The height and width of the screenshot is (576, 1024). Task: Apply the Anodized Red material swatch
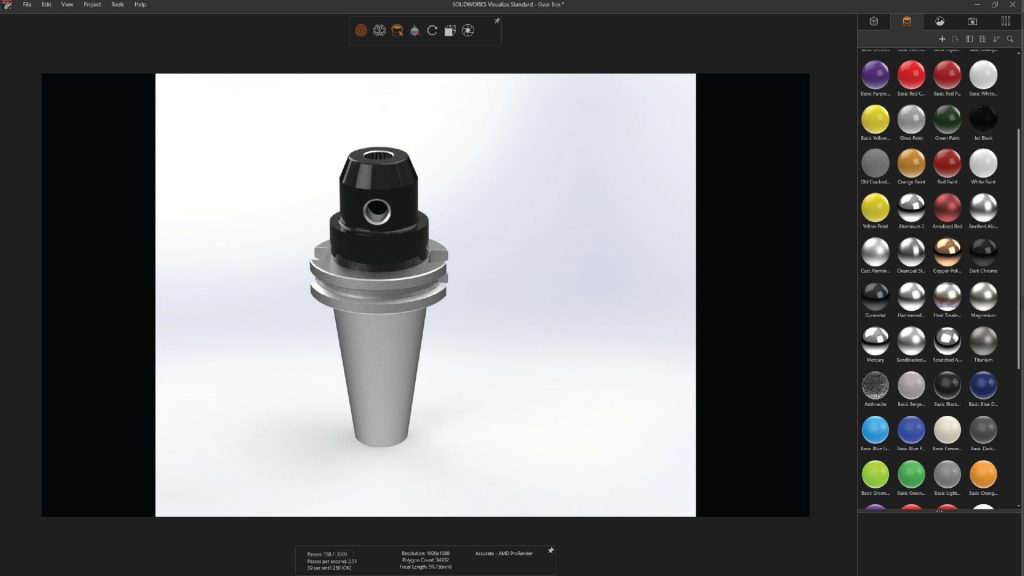pyautogui.click(x=946, y=209)
